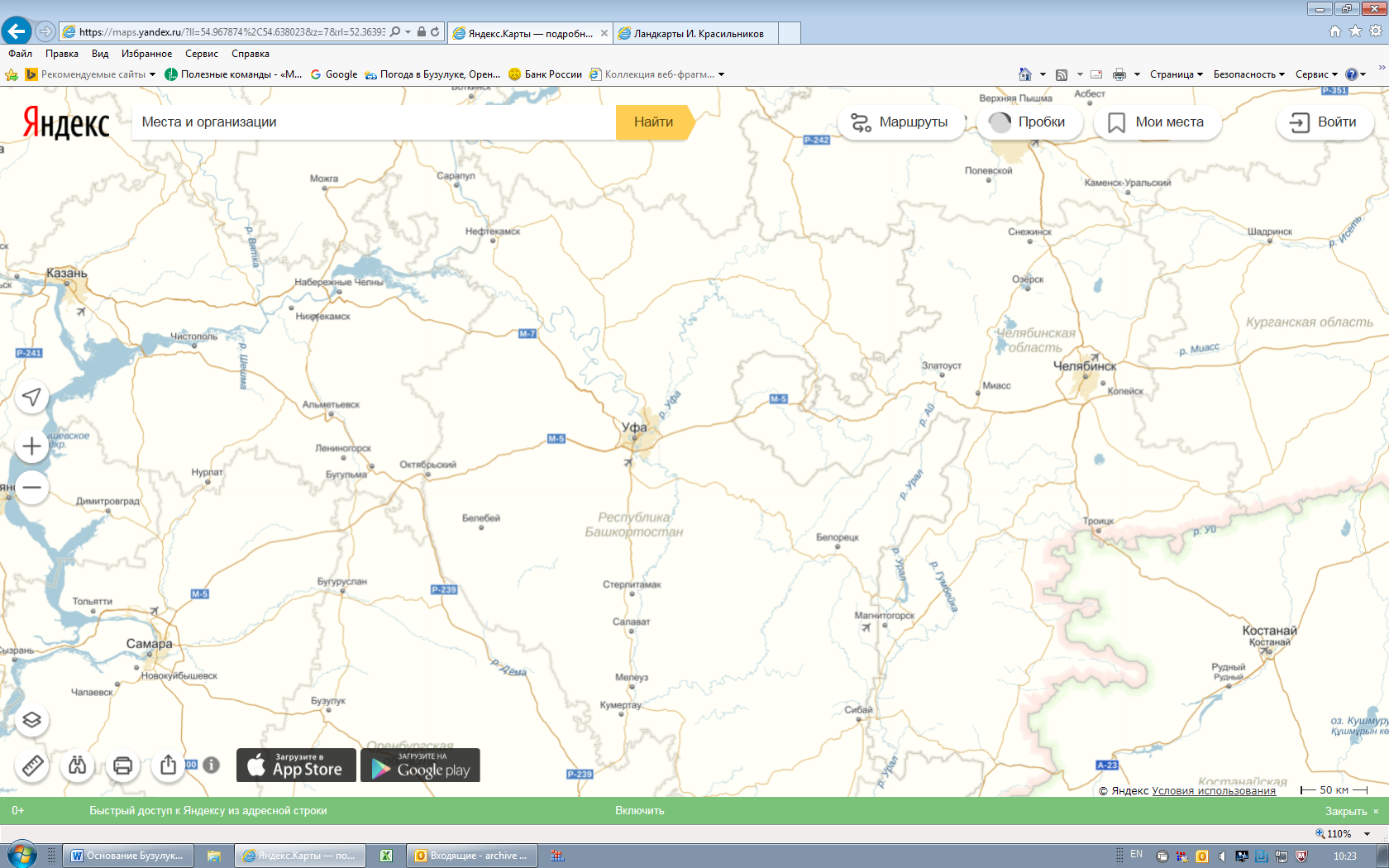The image size is (1389, 868).
Task: Click the grey info circle icon
Action: [212, 765]
